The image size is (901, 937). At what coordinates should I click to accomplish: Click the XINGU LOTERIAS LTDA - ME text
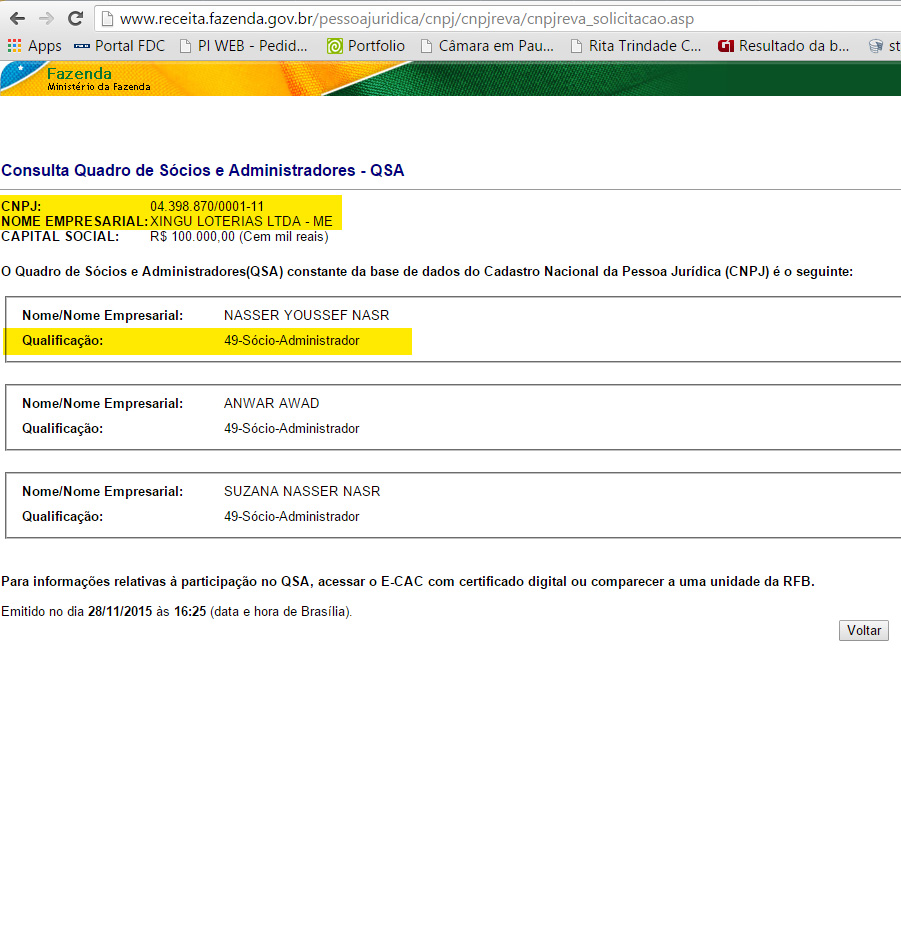coord(241,221)
